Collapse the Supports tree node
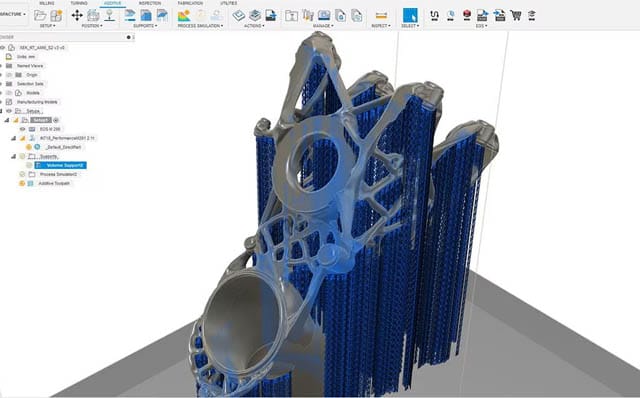The height and width of the screenshot is (398, 640). (13, 156)
